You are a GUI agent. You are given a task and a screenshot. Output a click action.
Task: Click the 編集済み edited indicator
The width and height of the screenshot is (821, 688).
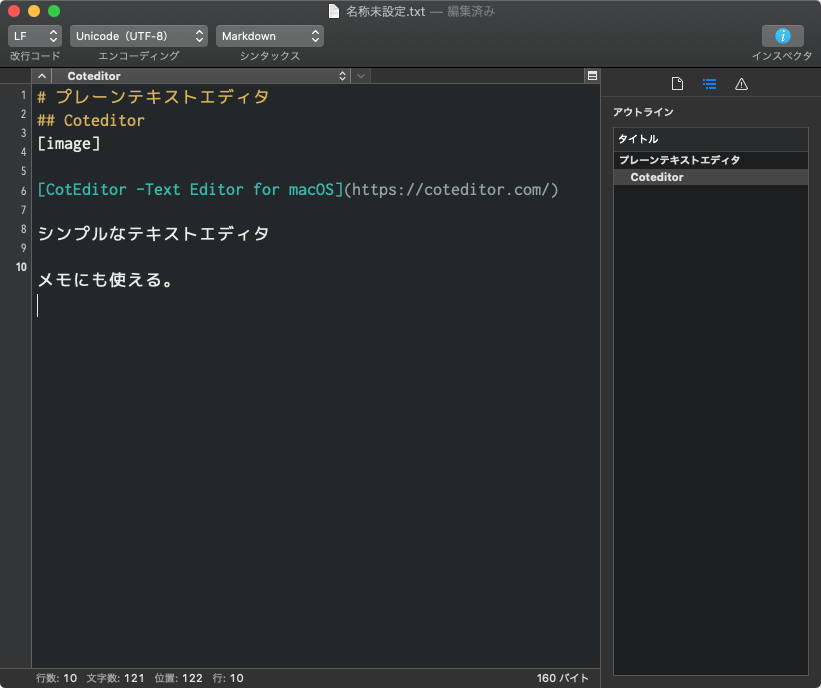click(471, 11)
